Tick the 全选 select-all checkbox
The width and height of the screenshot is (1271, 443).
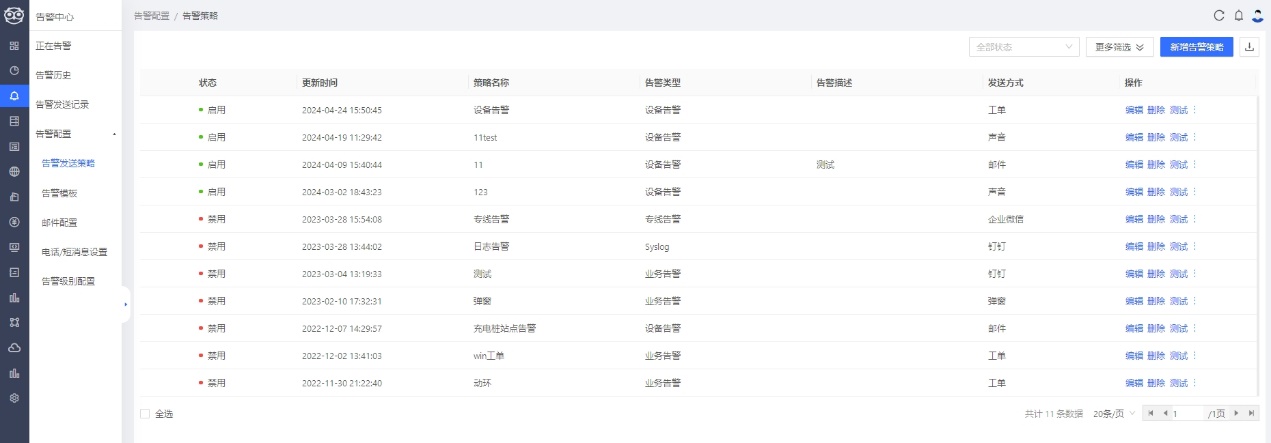(145, 413)
